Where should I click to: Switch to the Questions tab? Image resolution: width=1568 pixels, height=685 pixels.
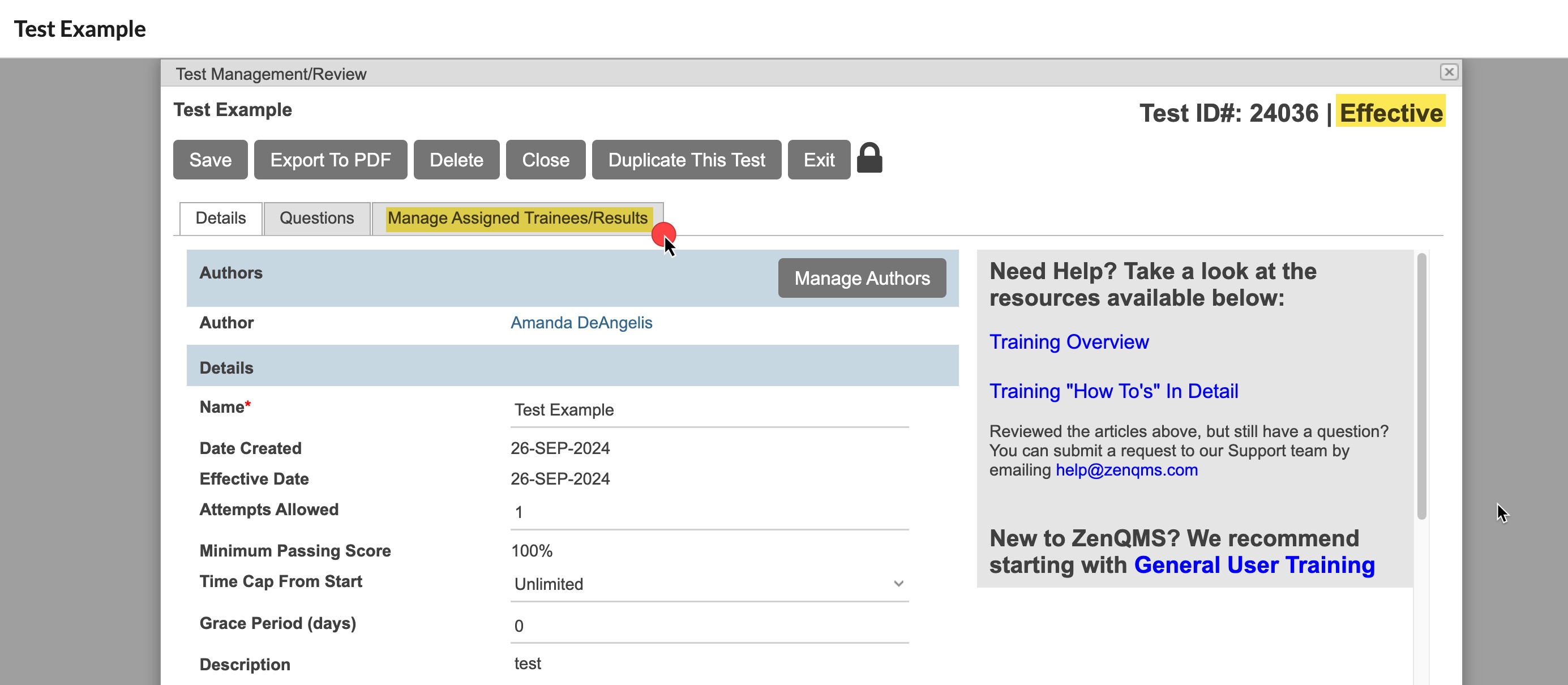(x=316, y=218)
